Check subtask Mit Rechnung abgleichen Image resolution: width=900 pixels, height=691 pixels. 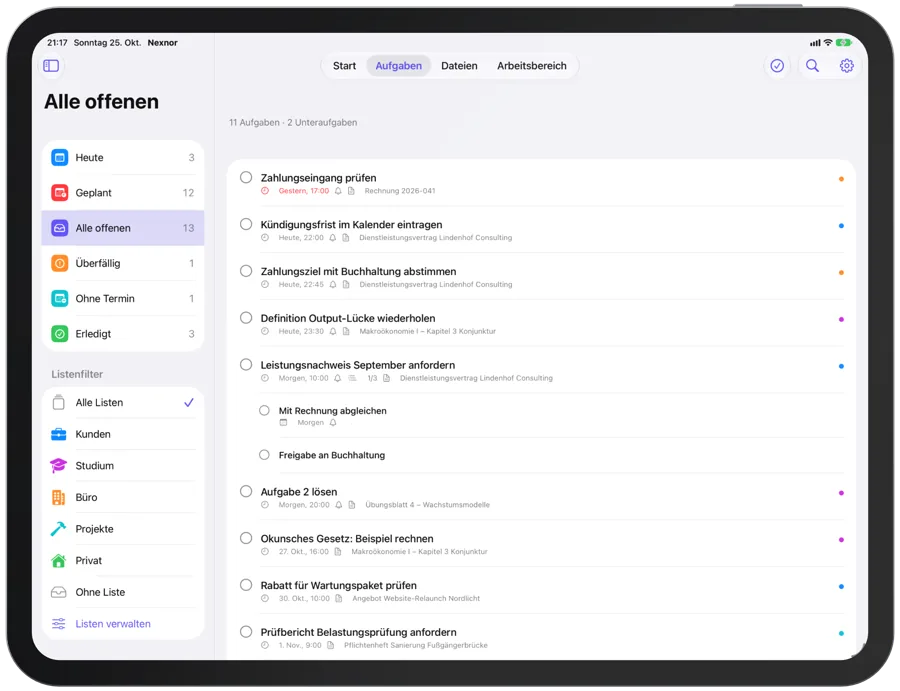[264, 410]
